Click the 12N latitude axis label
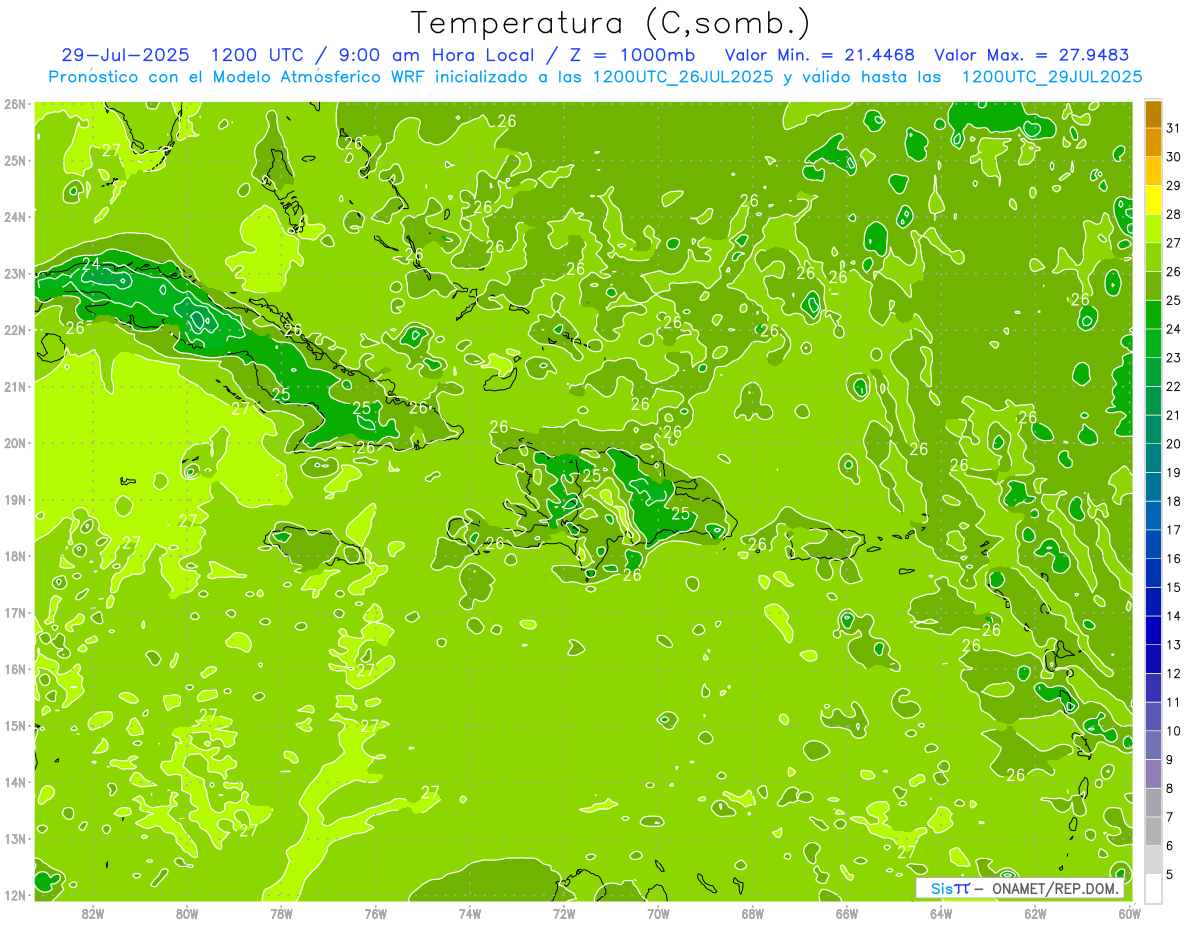 click(x=14, y=895)
